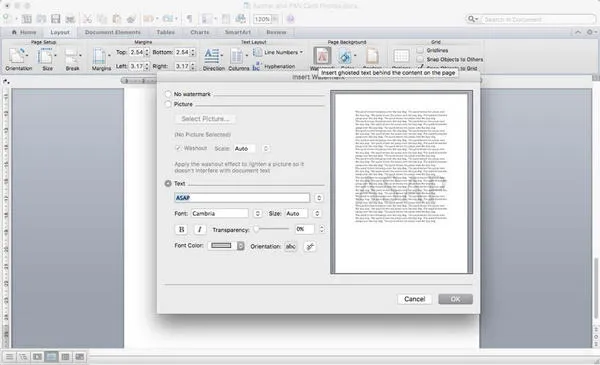Open the Review tab
This screenshot has width=600, height=365.
(x=276, y=32)
